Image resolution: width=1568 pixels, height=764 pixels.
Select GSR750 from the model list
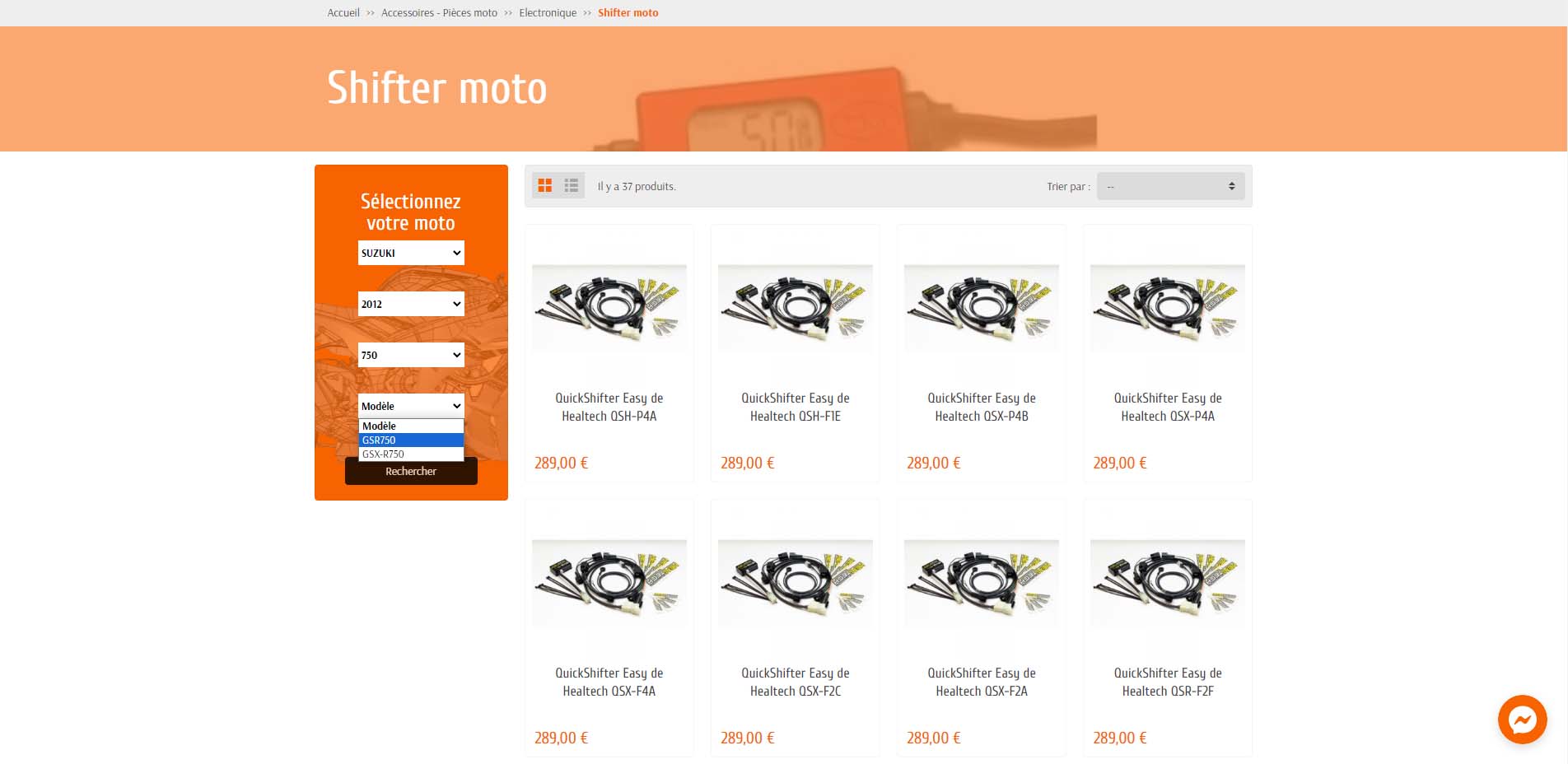coord(411,440)
